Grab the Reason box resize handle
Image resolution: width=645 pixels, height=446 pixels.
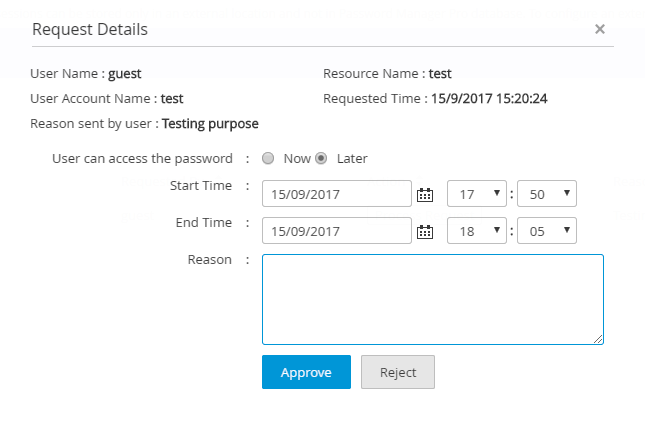[x=598, y=339]
